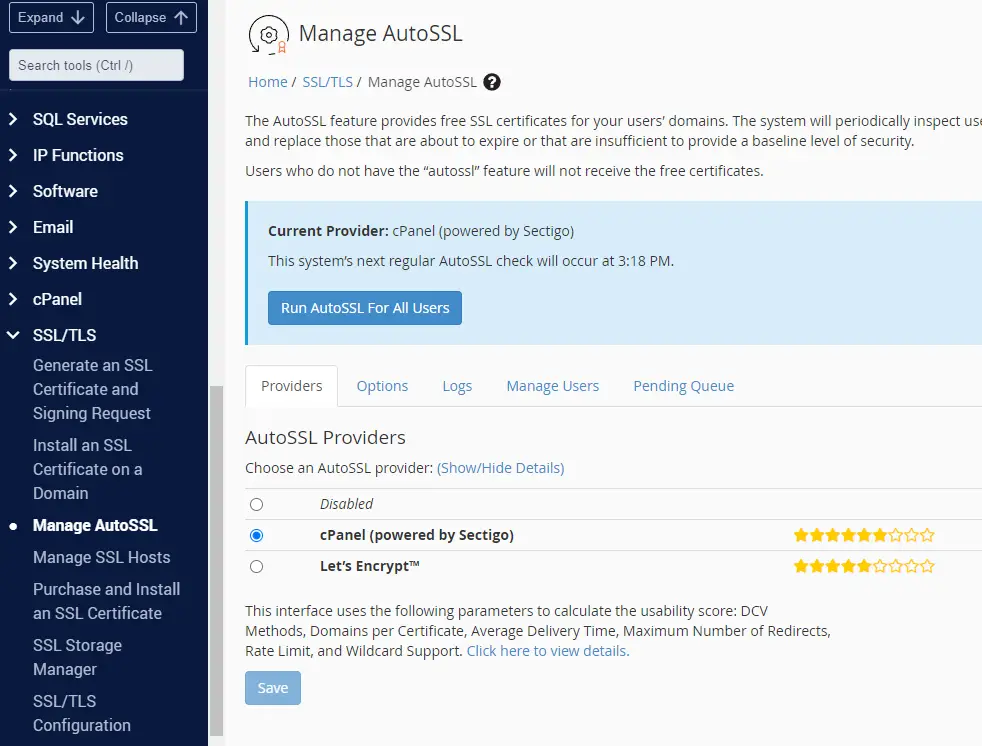The height and width of the screenshot is (746, 982).
Task: Select the cPanel powered by Sectigo radio button
Action: (256, 535)
